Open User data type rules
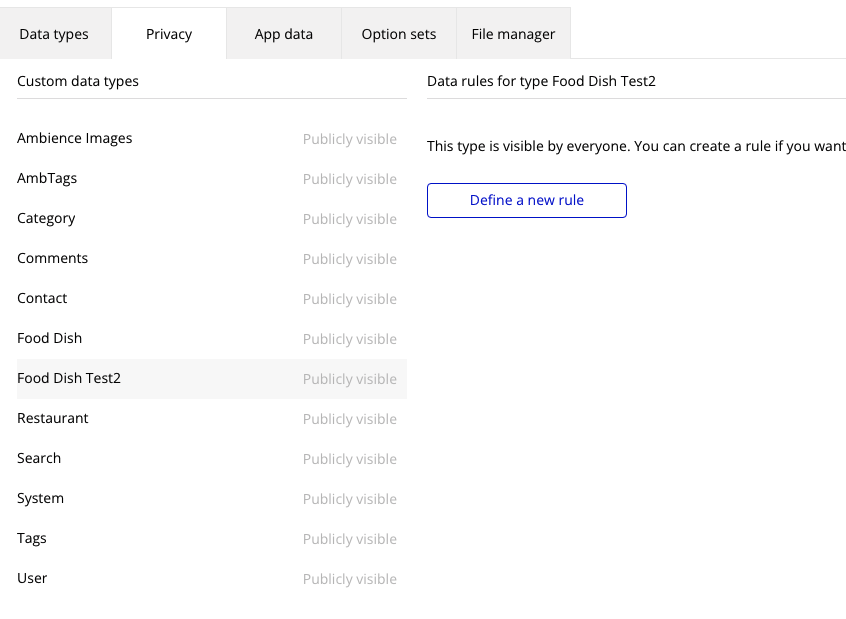 pos(212,578)
